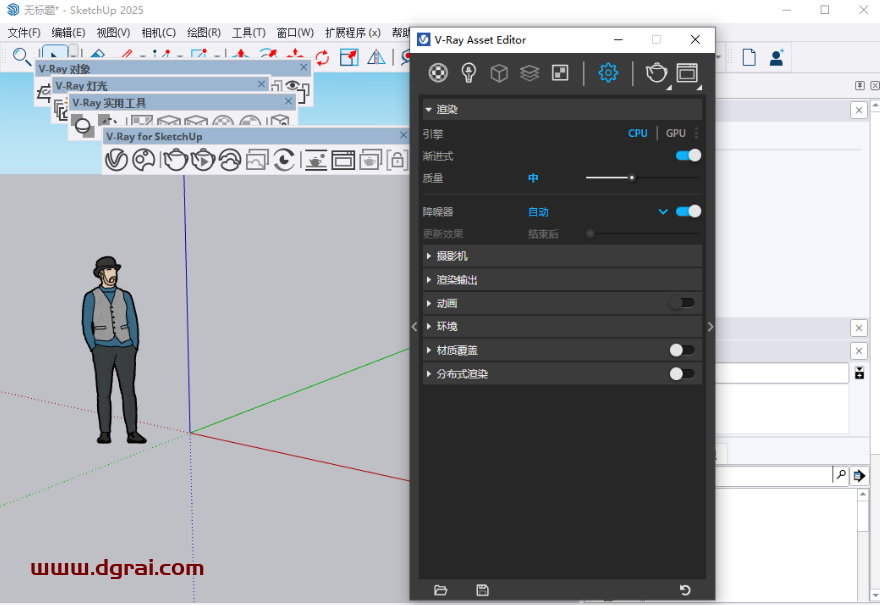Launch Chaos Cloud render icon
Image resolution: width=880 pixels, height=605 pixels.
click(x=230, y=160)
